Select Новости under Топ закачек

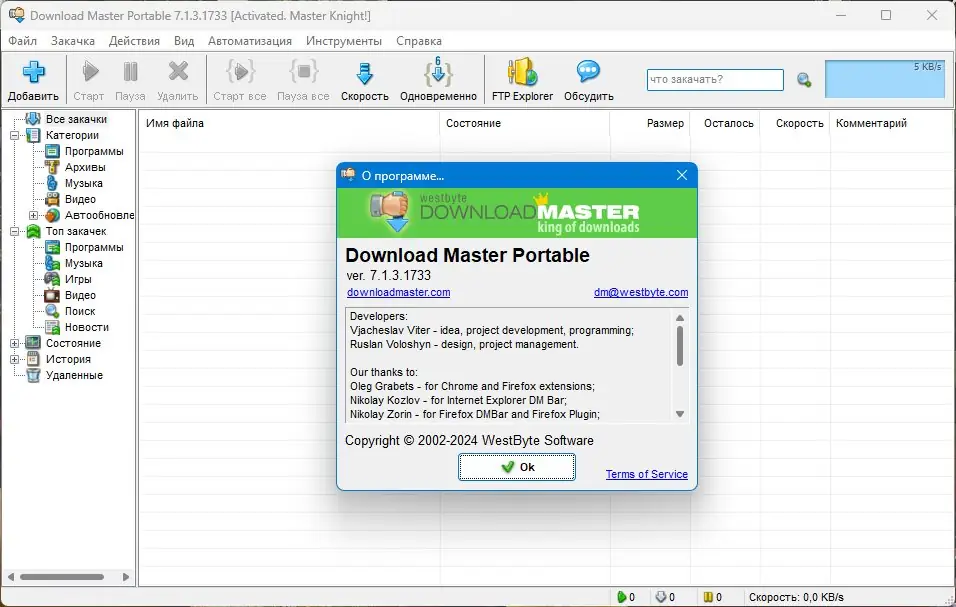87,327
